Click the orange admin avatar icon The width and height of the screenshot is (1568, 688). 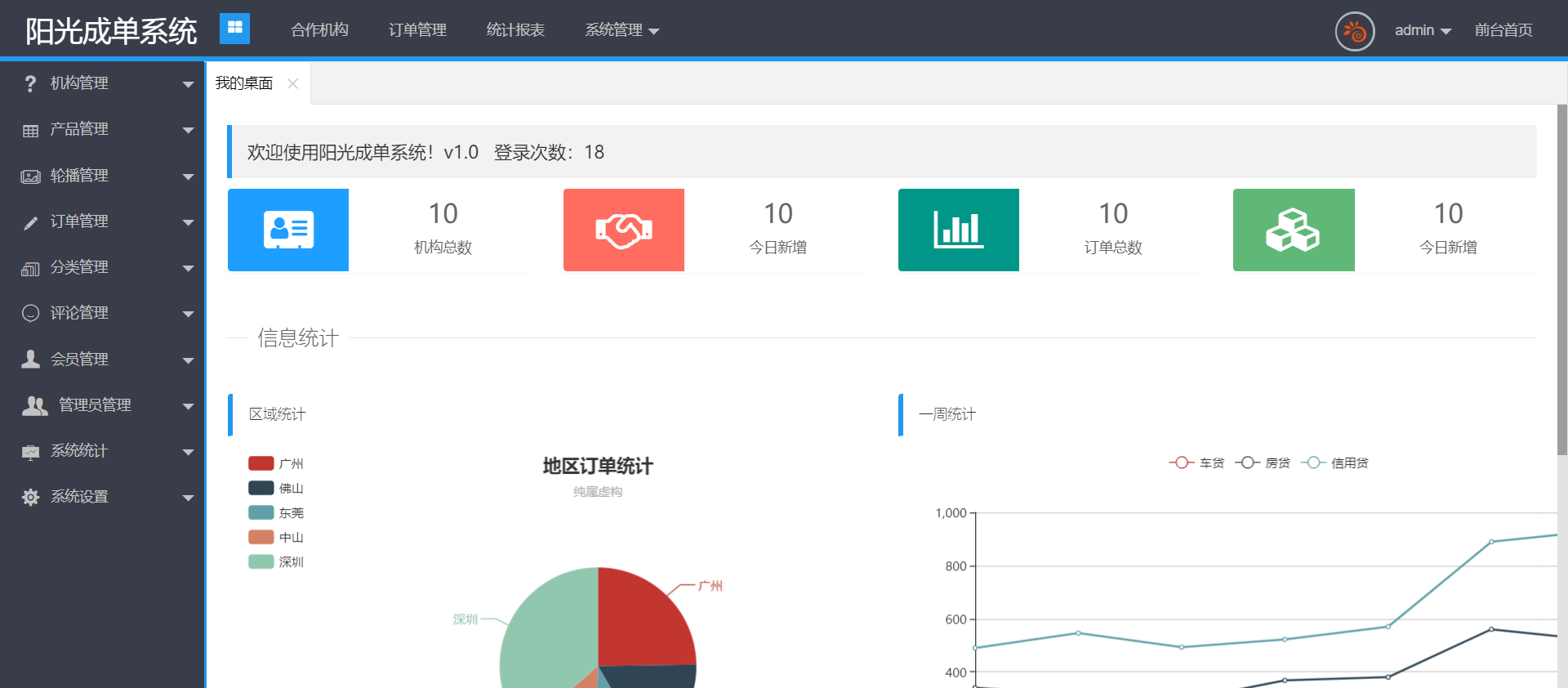pyautogui.click(x=1354, y=31)
